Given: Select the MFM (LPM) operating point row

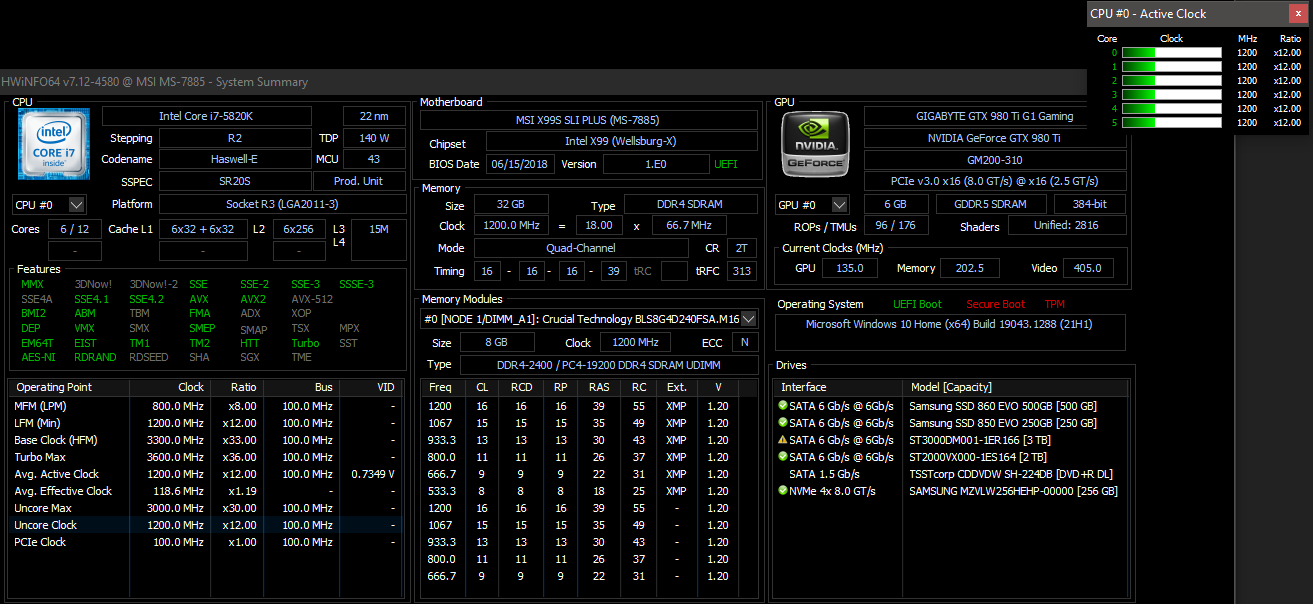Looking at the screenshot, I should click(x=205, y=406).
